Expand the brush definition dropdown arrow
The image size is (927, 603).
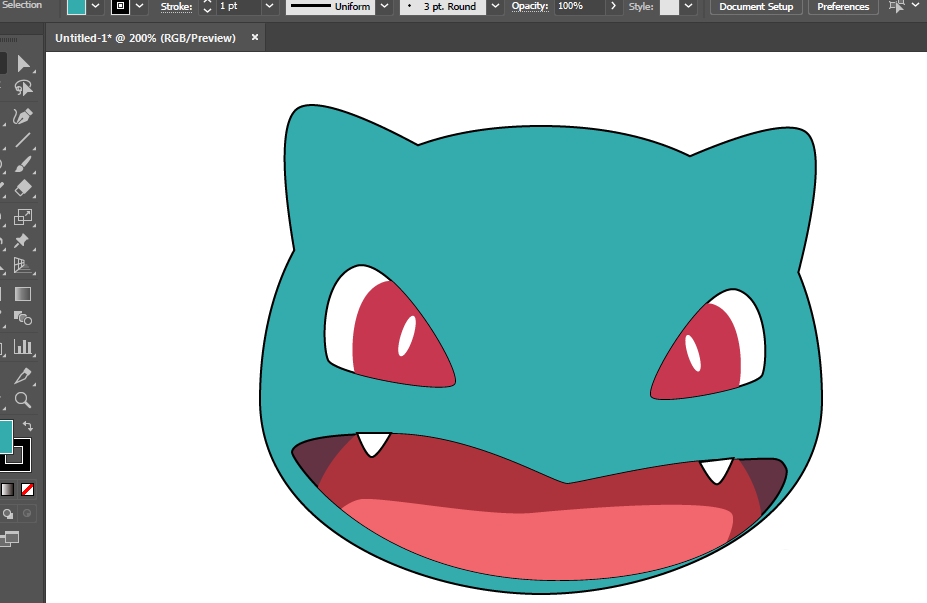(x=495, y=7)
